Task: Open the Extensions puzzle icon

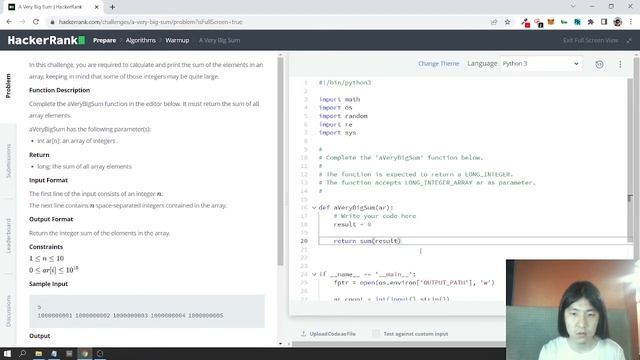Action: click(x=591, y=22)
